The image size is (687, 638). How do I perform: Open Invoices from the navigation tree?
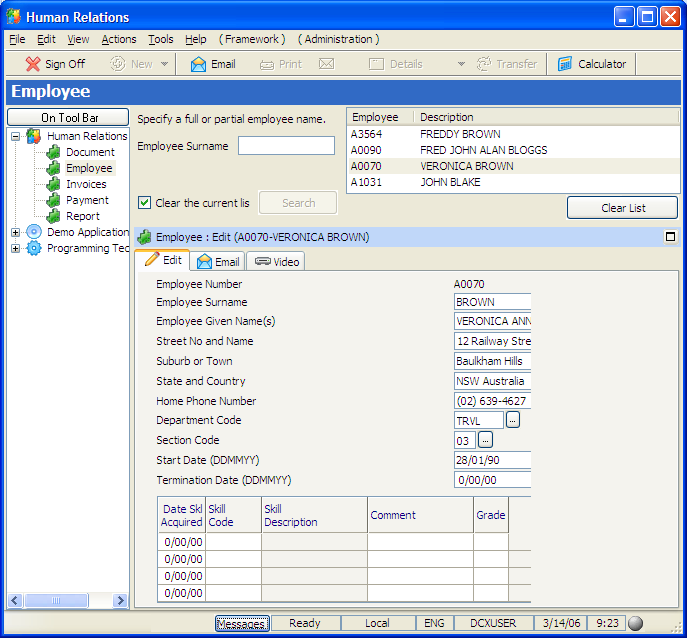pyautogui.click(x=86, y=184)
